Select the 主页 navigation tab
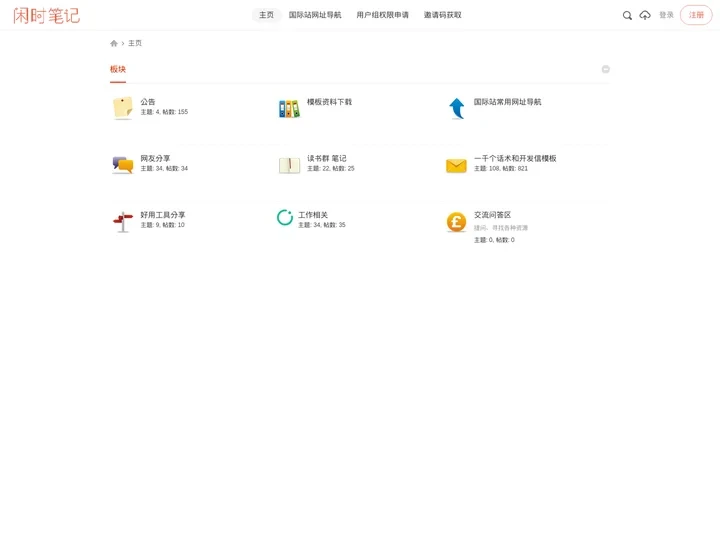The image size is (720, 540). coord(266,15)
